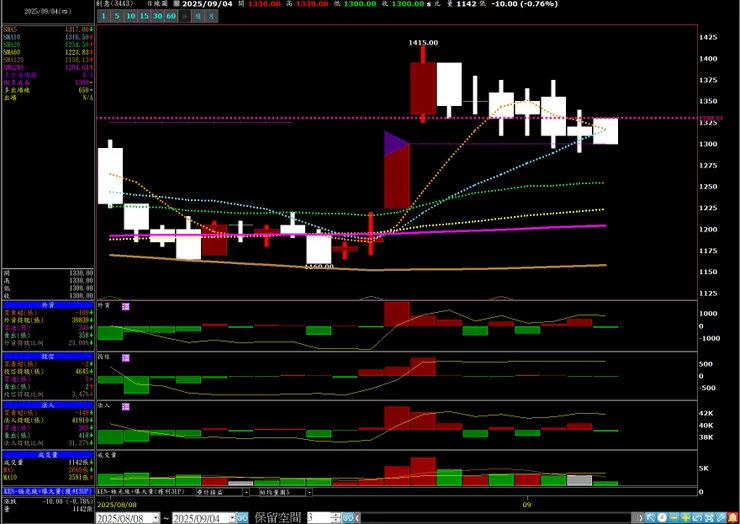Image resolution: width=740 pixels, height=524 pixels.
Task: Click the fit-to-screen icon in bottom toolbar
Action: click(709, 518)
